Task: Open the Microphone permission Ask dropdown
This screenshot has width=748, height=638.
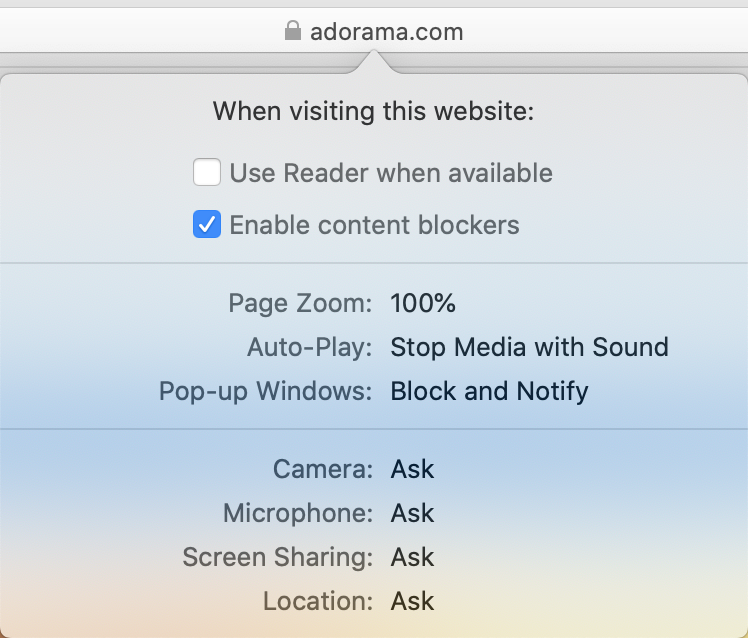Action: coord(412,513)
